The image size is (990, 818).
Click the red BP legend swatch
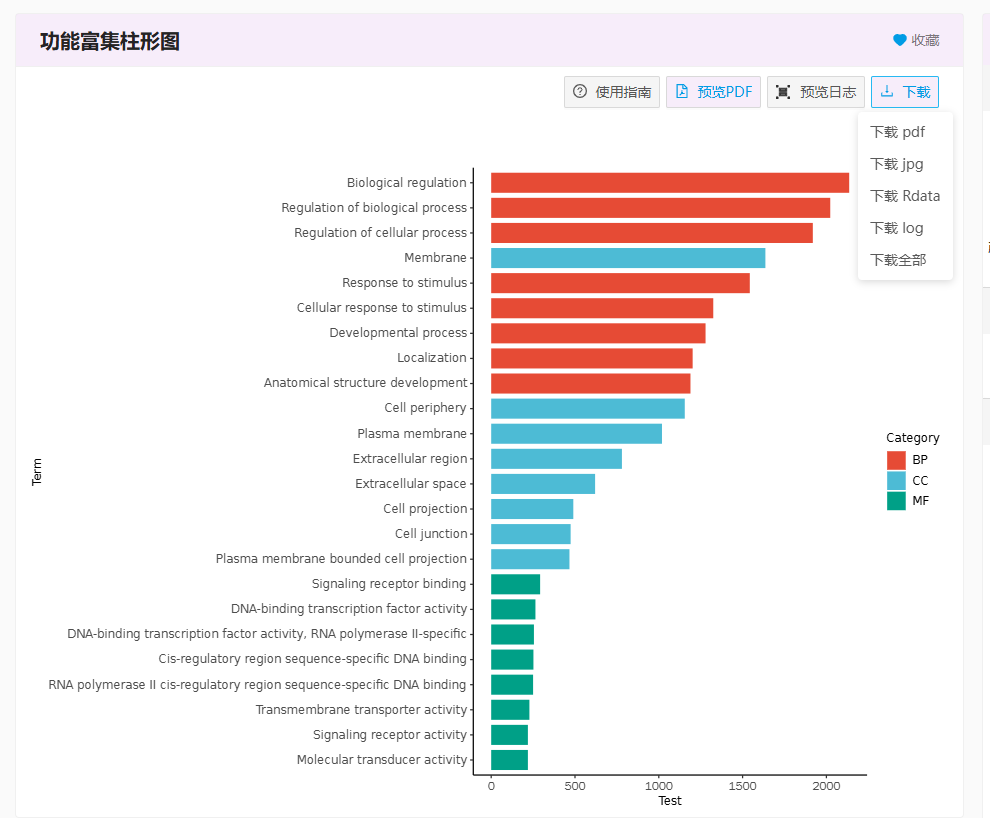click(896, 460)
